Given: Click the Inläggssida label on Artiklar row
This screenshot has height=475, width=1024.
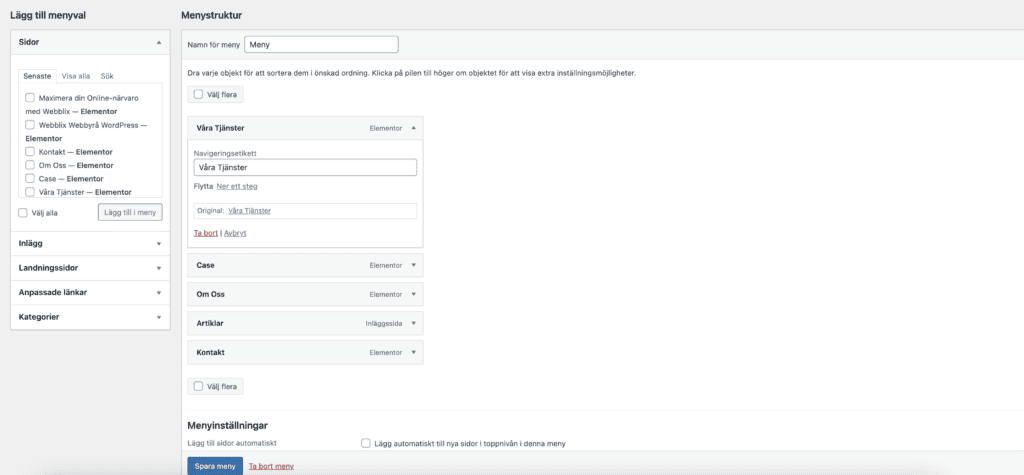Looking at the screenshot, I should click(384, 323).
